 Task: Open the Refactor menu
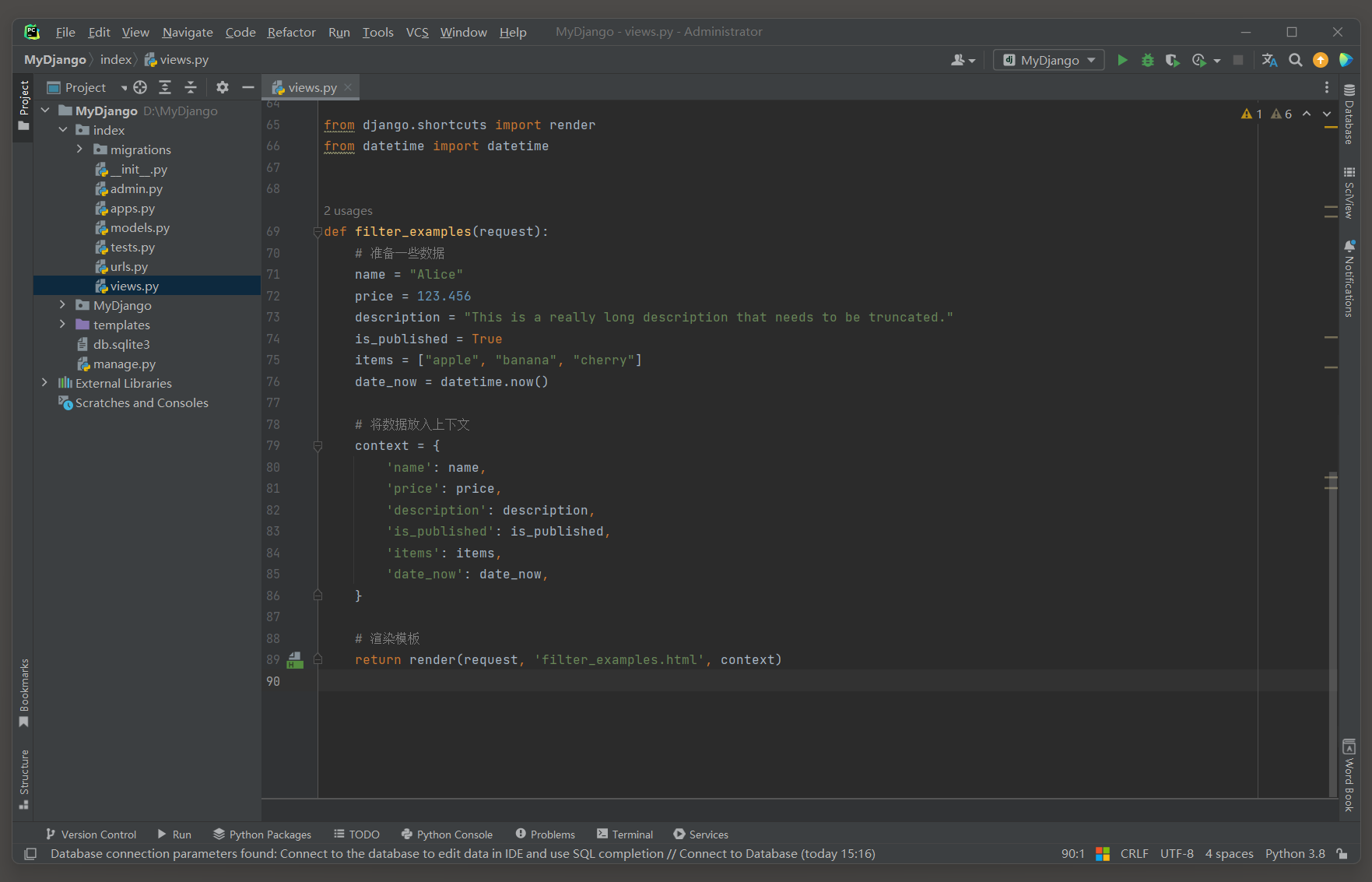[x=291, y=32]
